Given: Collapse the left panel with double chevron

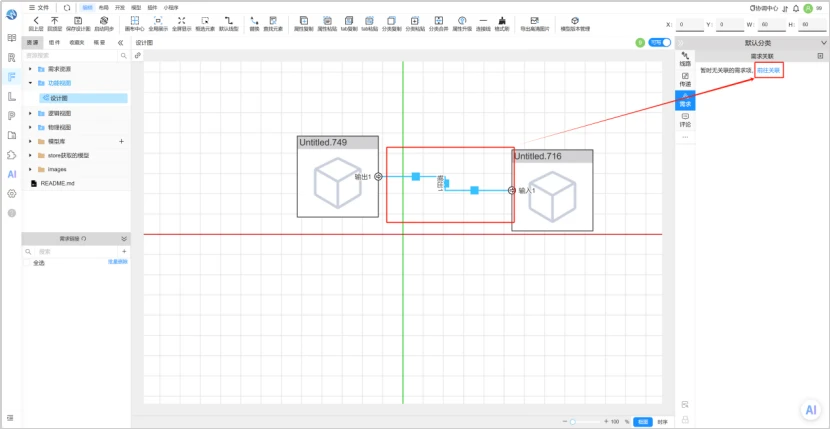Looking at the screenshot, I should (x=120, y=43).
